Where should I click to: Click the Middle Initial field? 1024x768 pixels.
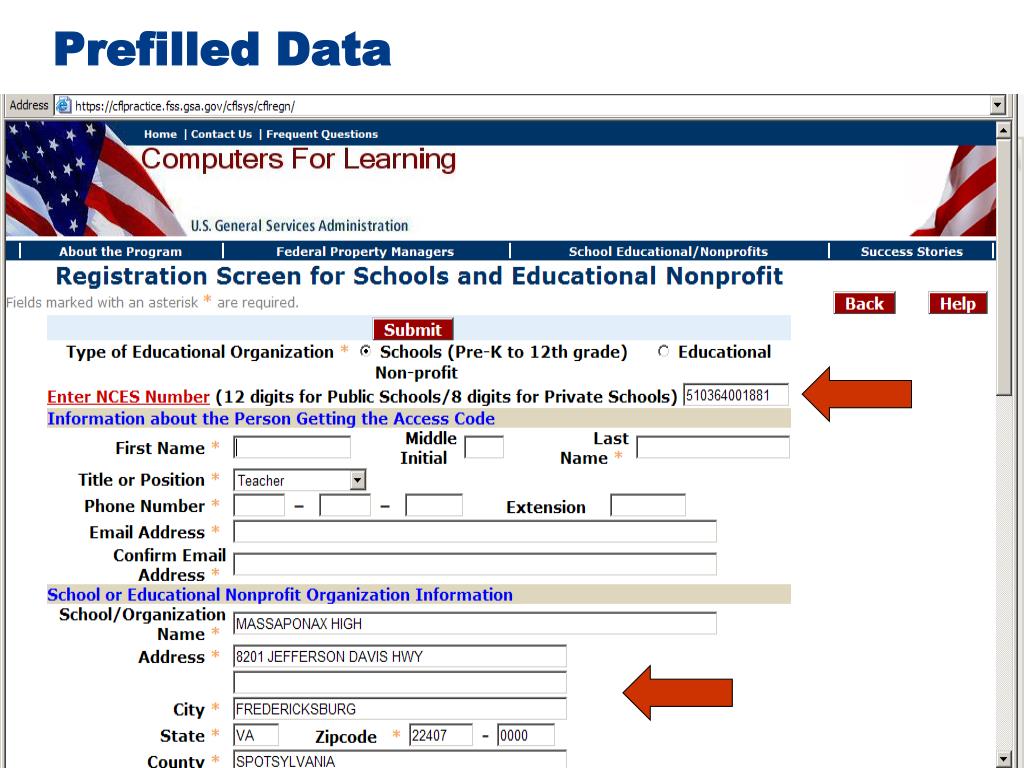coord(484,447)
